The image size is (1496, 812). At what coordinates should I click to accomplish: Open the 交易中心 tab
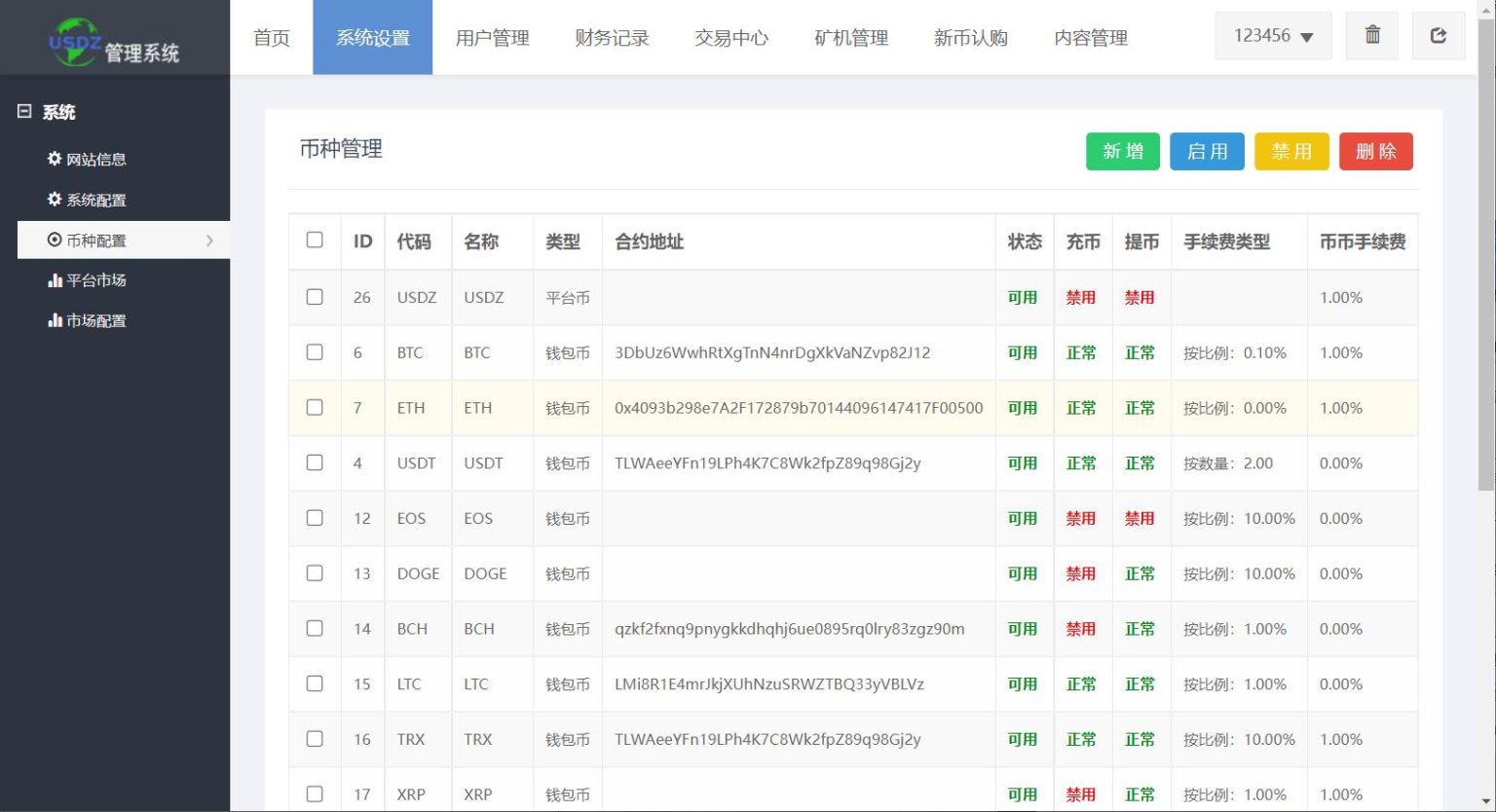click(731, 37)
